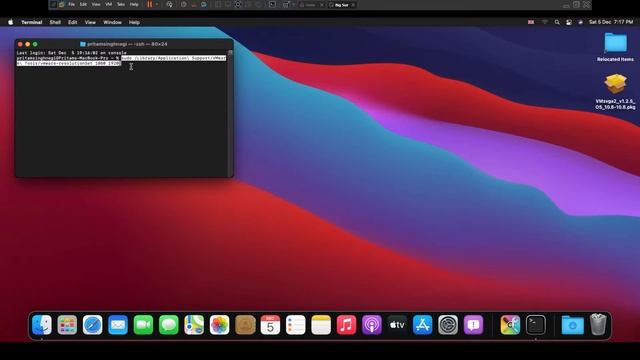Click the Terminal icon in the dock
This screenshot has width=640, height=360.
point(536,325)
